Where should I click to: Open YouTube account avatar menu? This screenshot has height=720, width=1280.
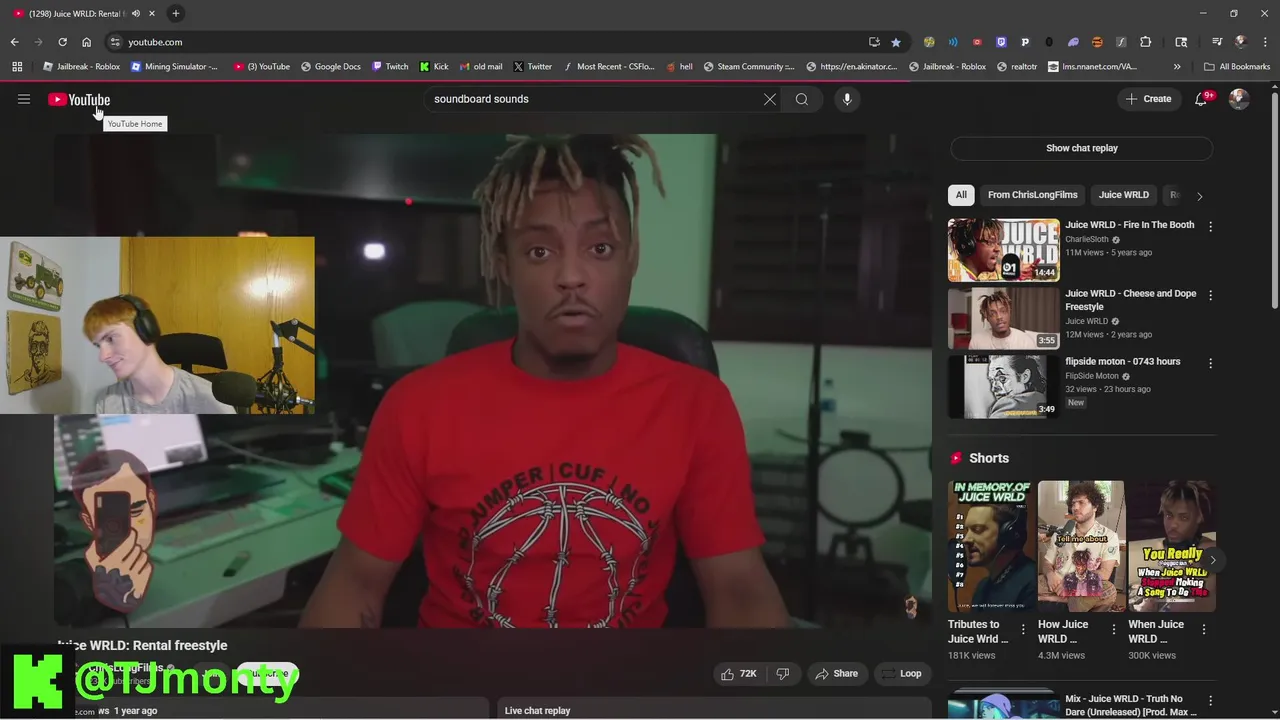pyautogui.click(x=1239, y=99)
